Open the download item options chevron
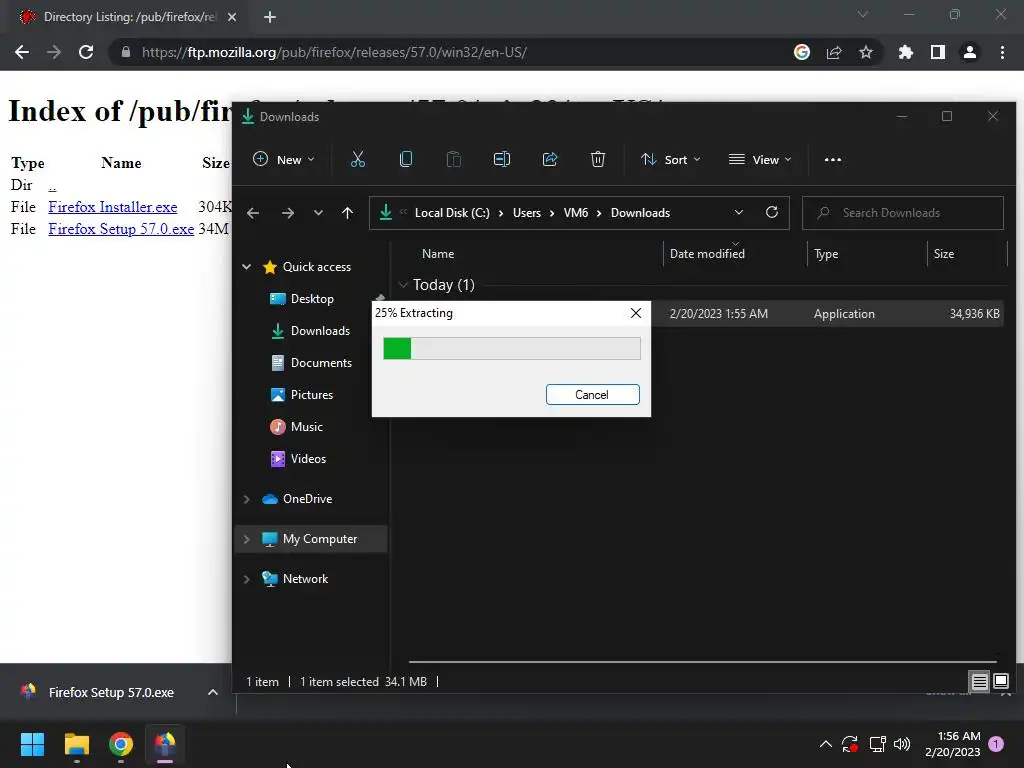This screenshot has height=768, width=1024. pos(213,692)
